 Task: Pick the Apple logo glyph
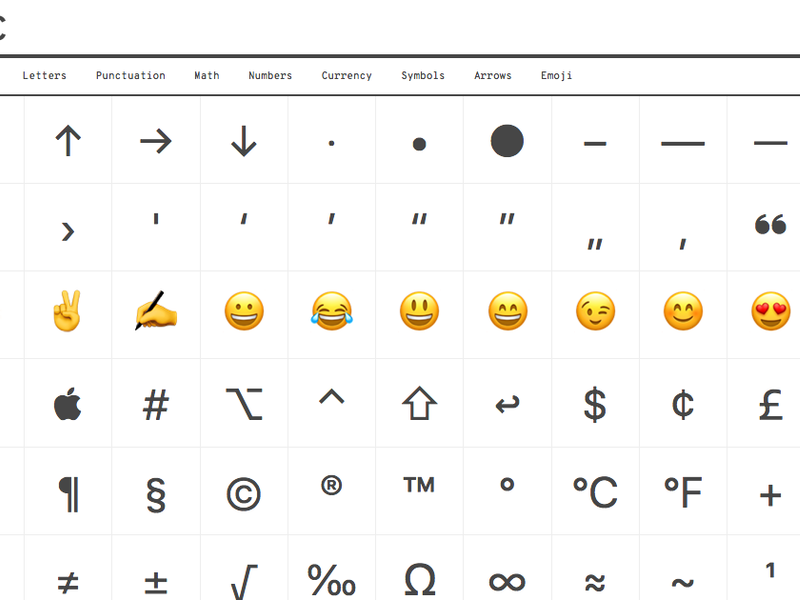67,405
